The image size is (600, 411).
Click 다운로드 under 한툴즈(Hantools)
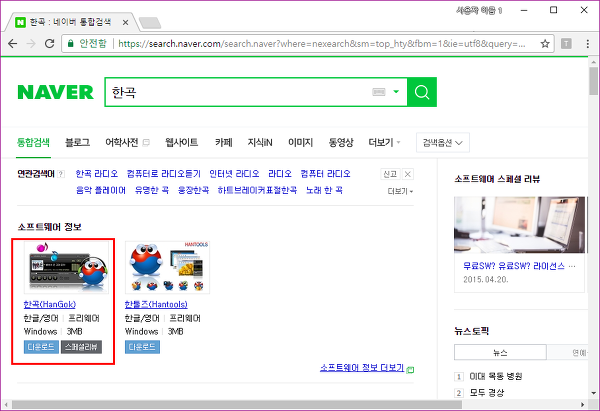142,347
